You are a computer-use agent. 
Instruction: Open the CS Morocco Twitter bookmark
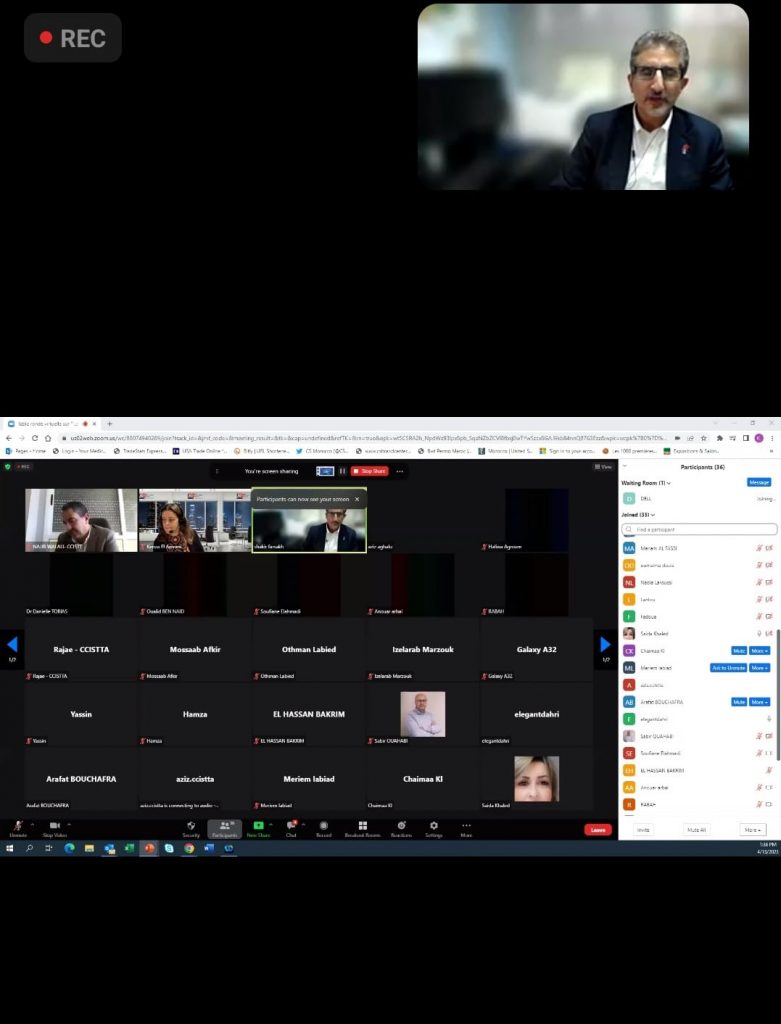coord(322,451)
